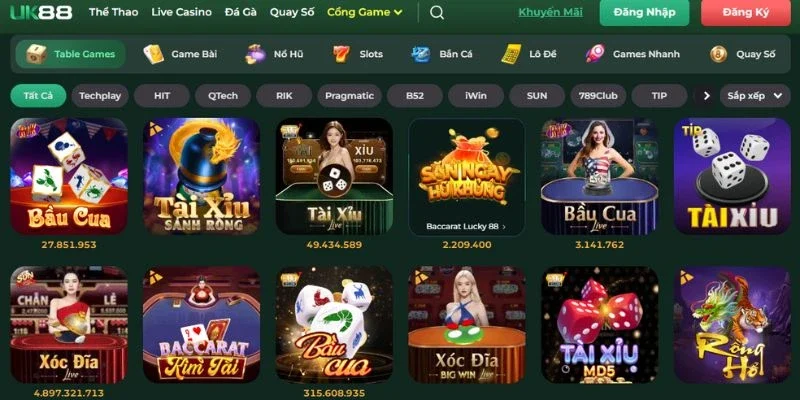Image resolution: width=800 pixels, height=400 pixels.
Task: Click the Đăng Nhập button
Action: [645, 12]
